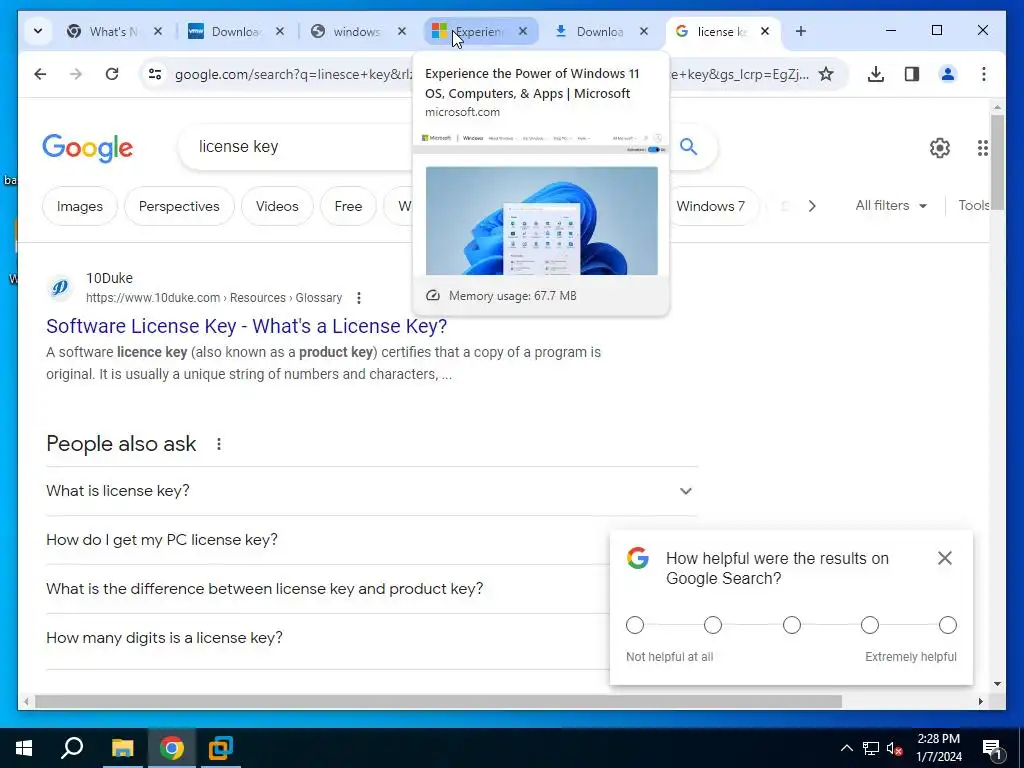This screenshot has height=768, width=1024.
Task: Expand the license key vs product key question
Action: tap(327, 589)
